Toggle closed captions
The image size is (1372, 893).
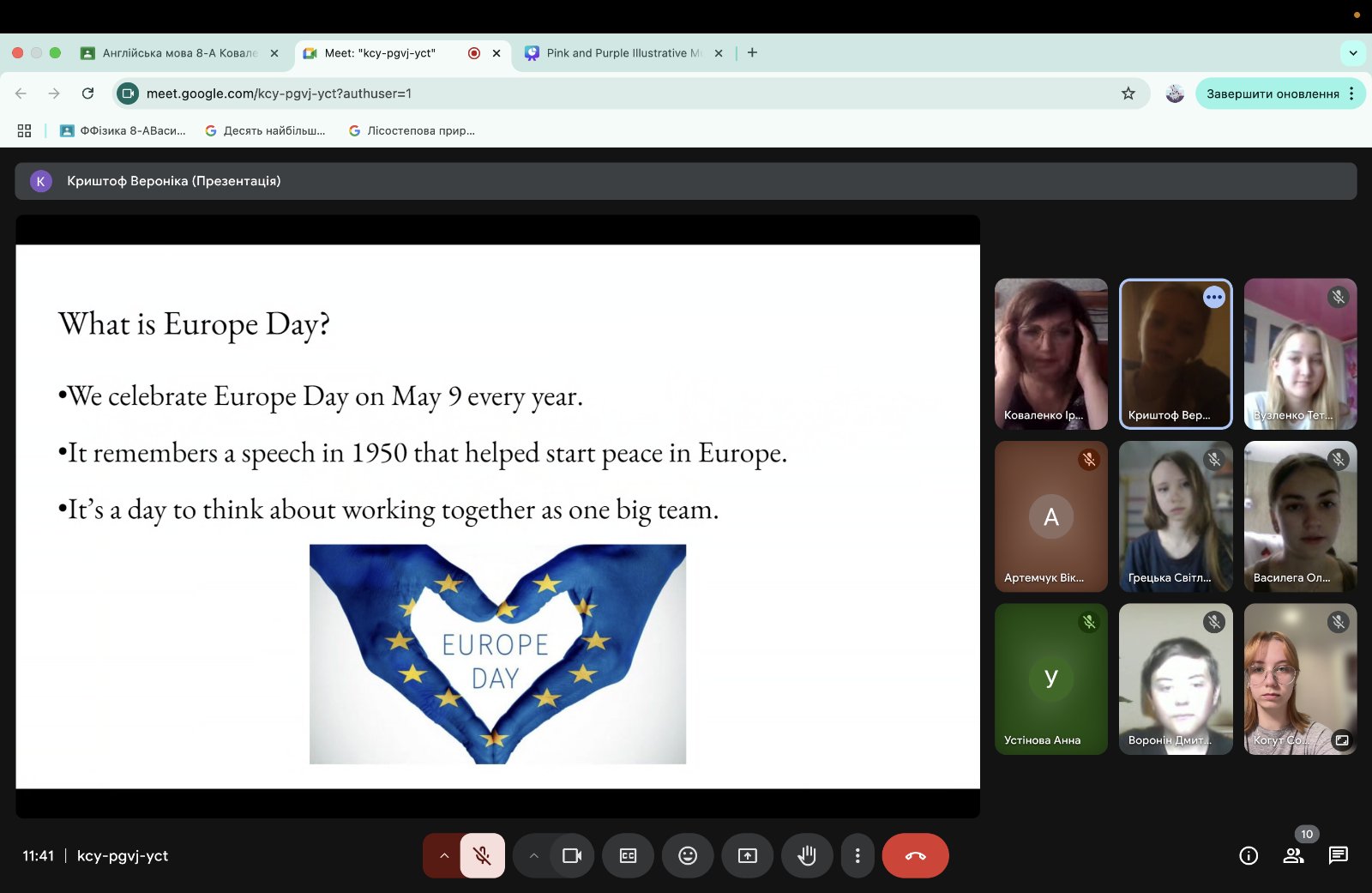coord(628,855)
